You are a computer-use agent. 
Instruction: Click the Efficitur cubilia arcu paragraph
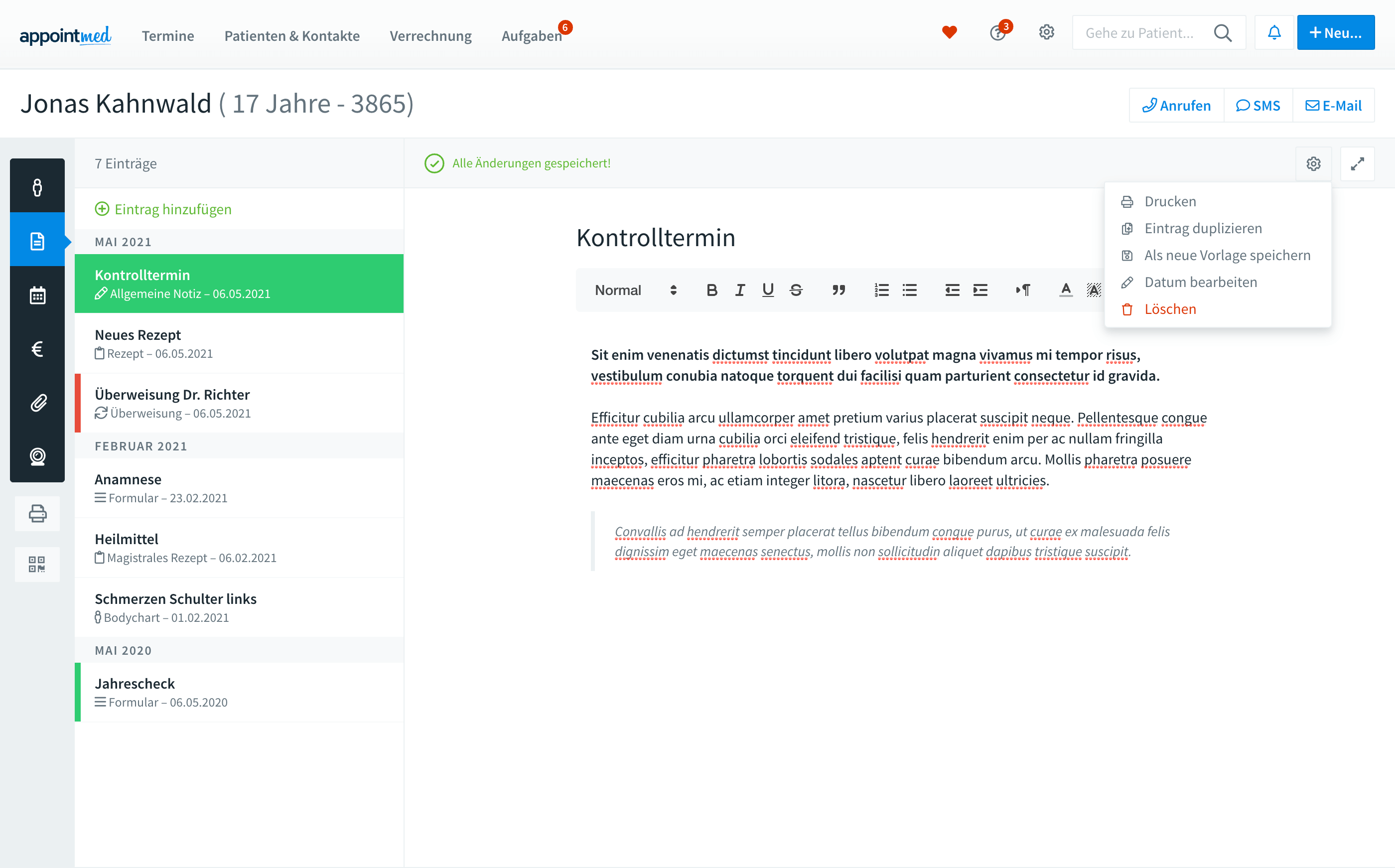[899, 449]
